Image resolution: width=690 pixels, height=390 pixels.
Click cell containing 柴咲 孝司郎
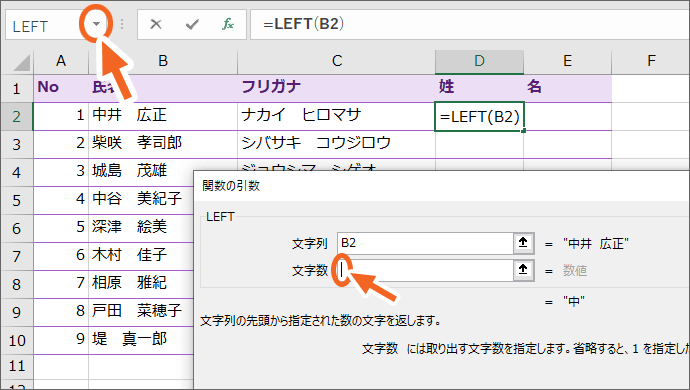coord(163,144)
